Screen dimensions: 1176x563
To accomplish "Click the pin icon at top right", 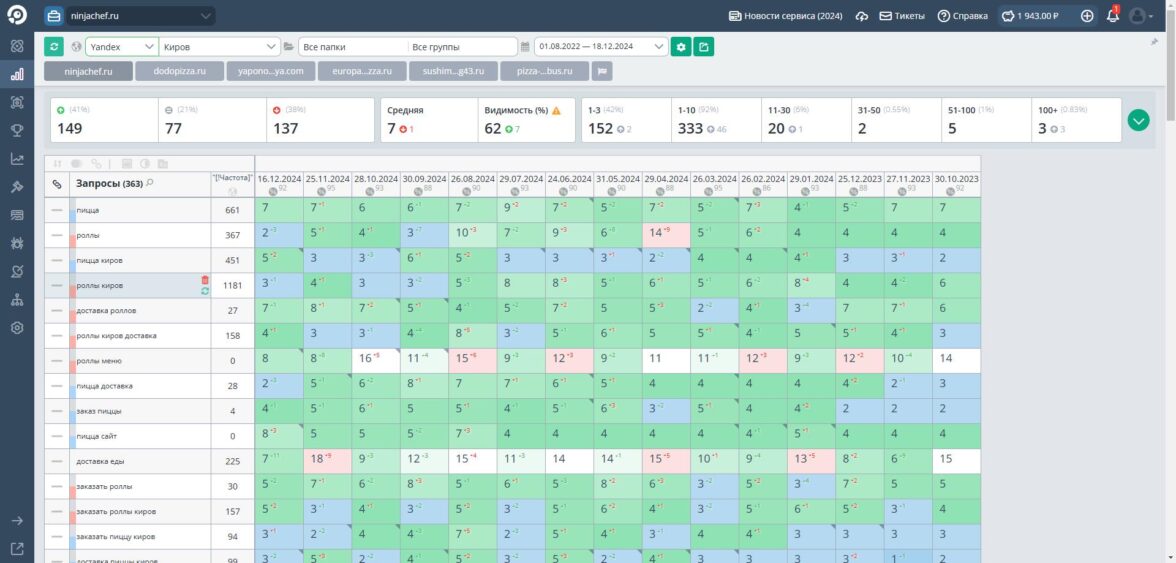I will 1155,42.
